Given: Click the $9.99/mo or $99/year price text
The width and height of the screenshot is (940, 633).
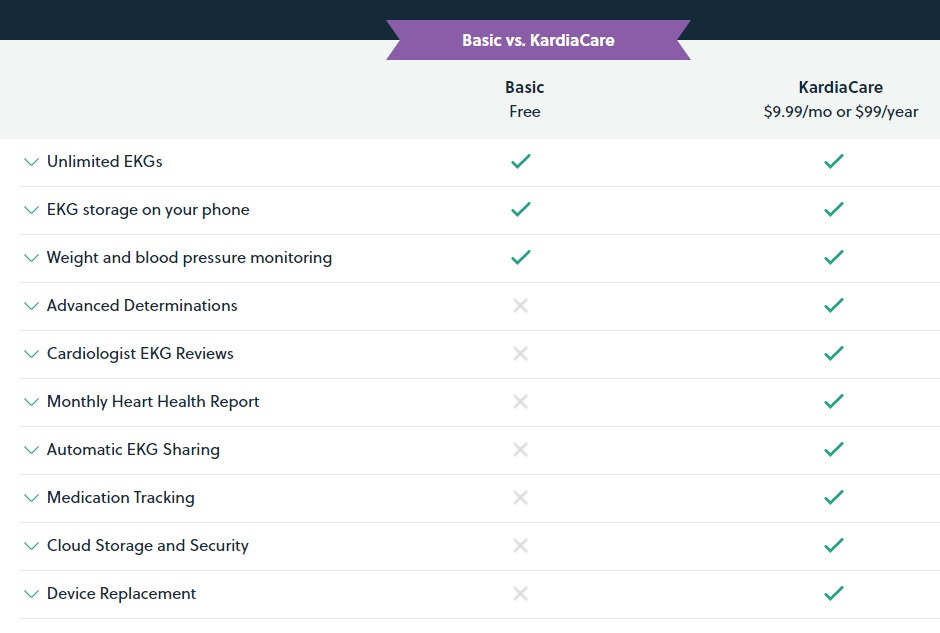Looking at the screenshot, I should point(840,112).
